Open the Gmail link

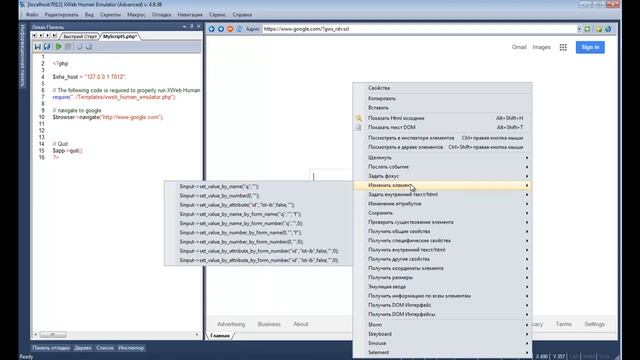tap(519, 47)
